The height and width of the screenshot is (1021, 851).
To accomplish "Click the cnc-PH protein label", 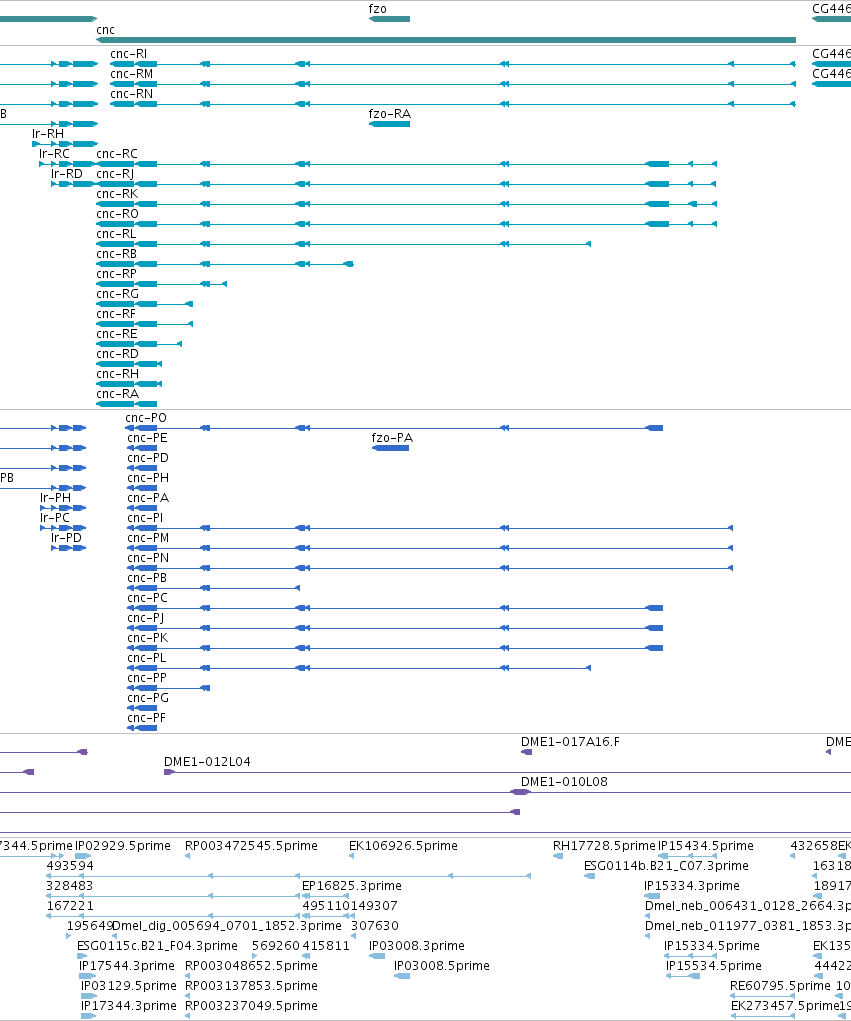I will (x=148, y=478).
